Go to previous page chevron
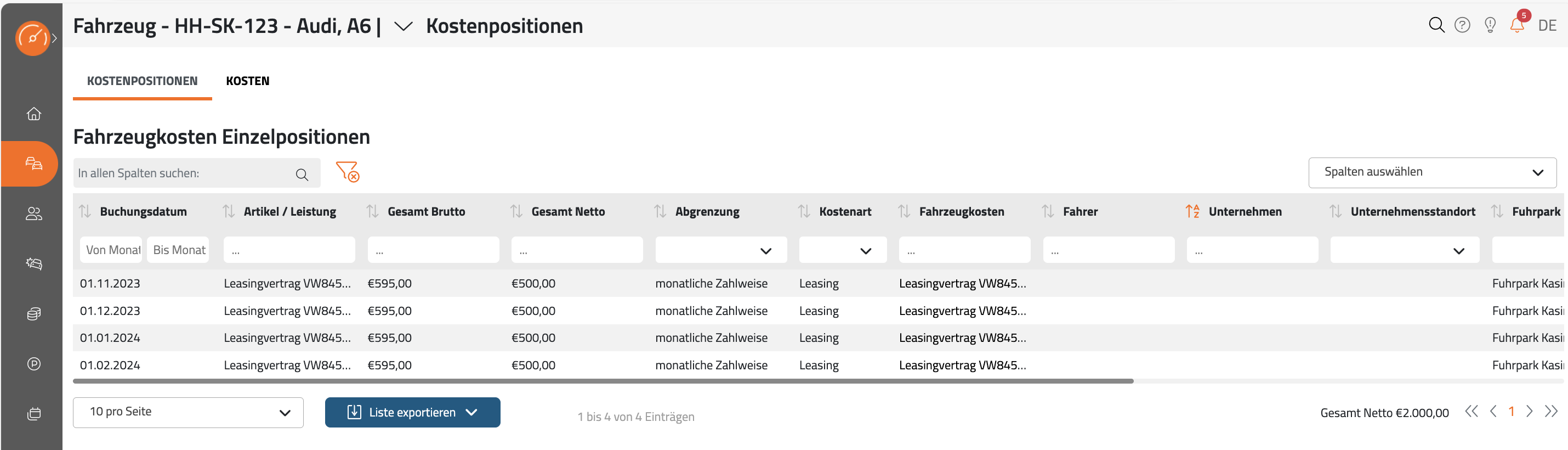 1493,412
